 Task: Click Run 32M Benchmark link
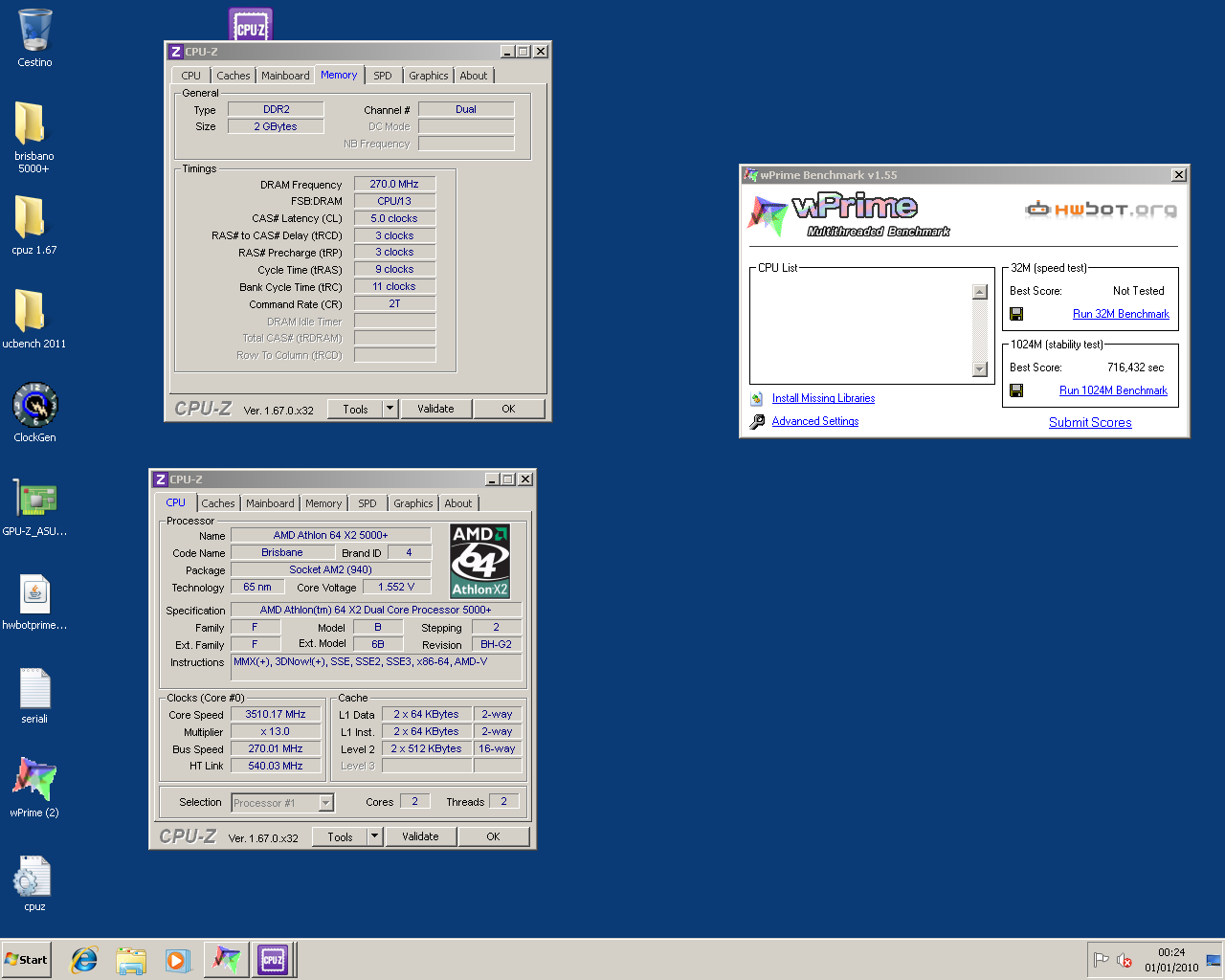click(x=1121, y=314)
